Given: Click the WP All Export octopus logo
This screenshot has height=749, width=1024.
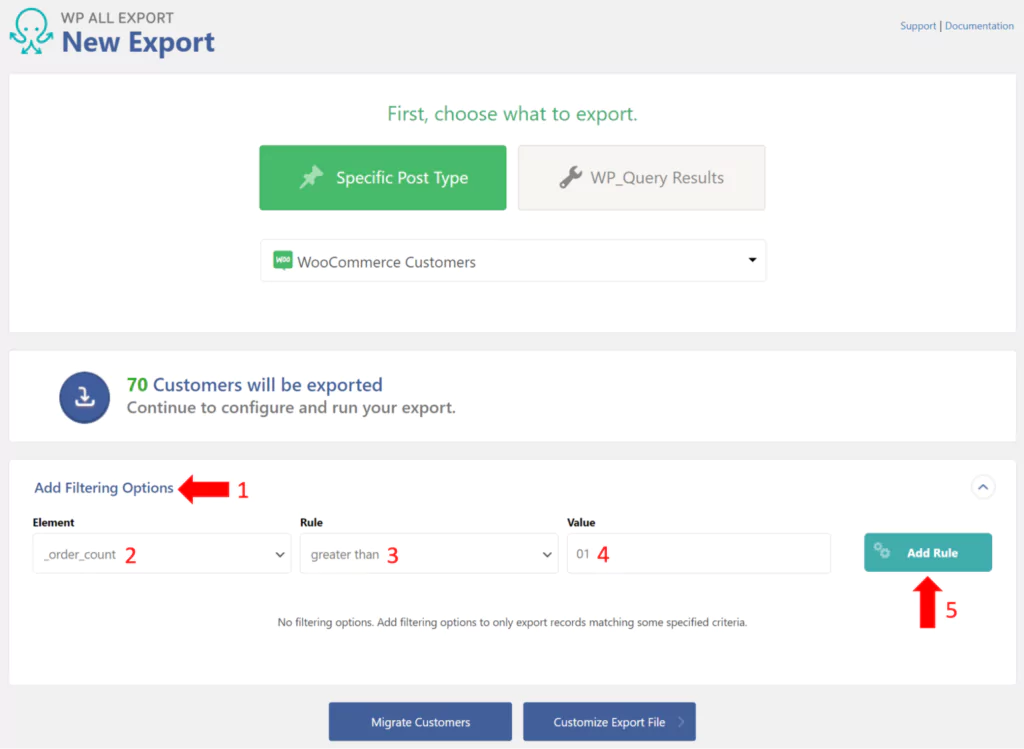Looking at the screenshot, I should pos(31,31).
